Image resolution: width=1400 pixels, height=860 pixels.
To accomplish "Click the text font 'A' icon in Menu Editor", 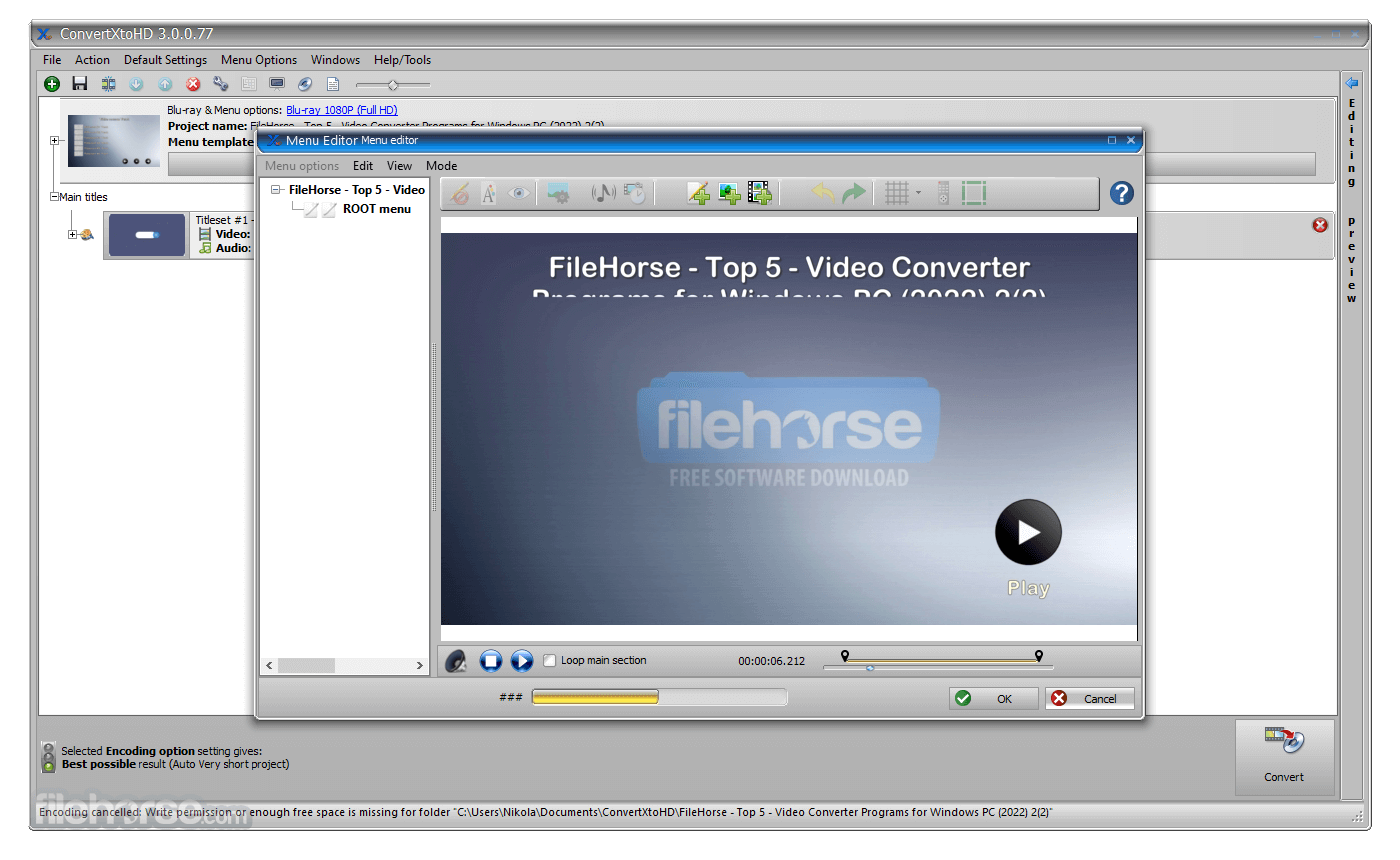I will (489, 194).
